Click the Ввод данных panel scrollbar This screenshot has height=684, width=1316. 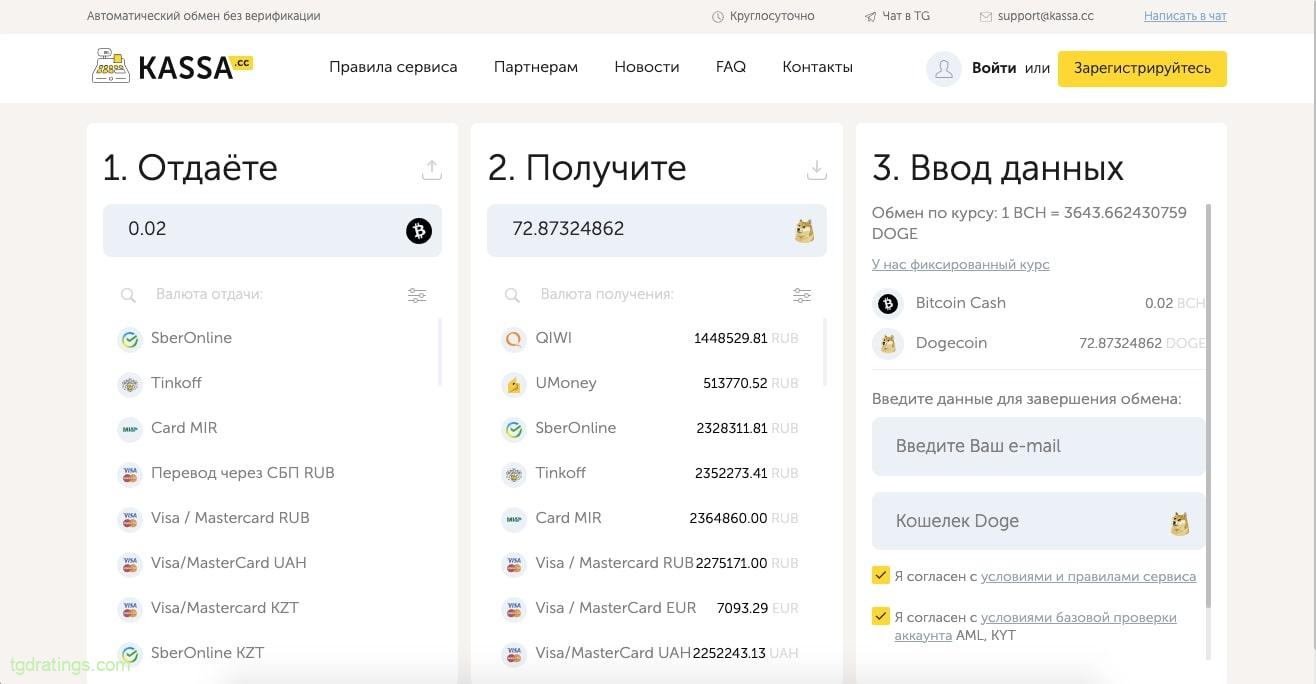[x=1209, y=405]
